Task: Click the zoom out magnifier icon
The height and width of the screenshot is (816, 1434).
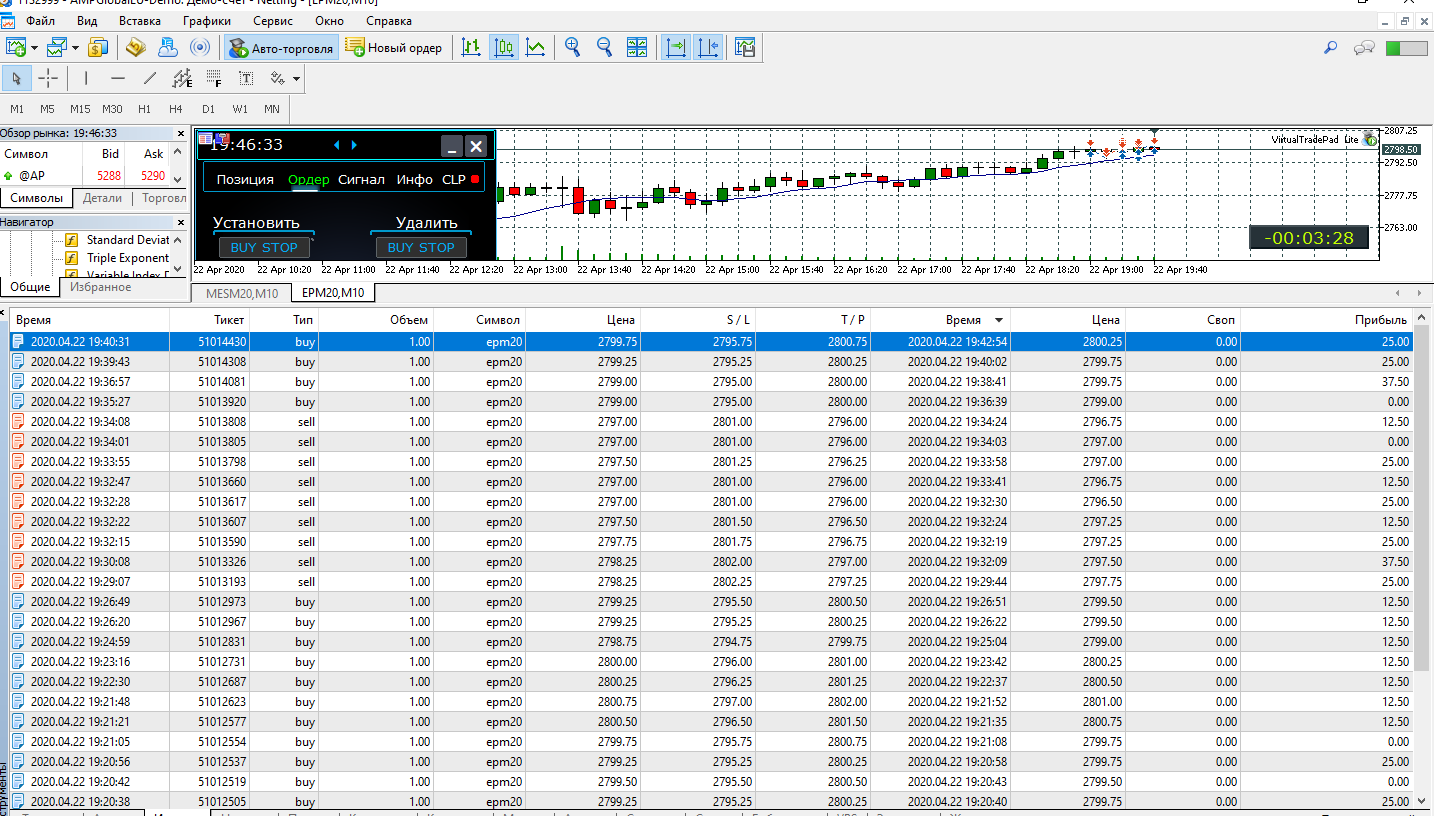Action: tap(604, 47)
